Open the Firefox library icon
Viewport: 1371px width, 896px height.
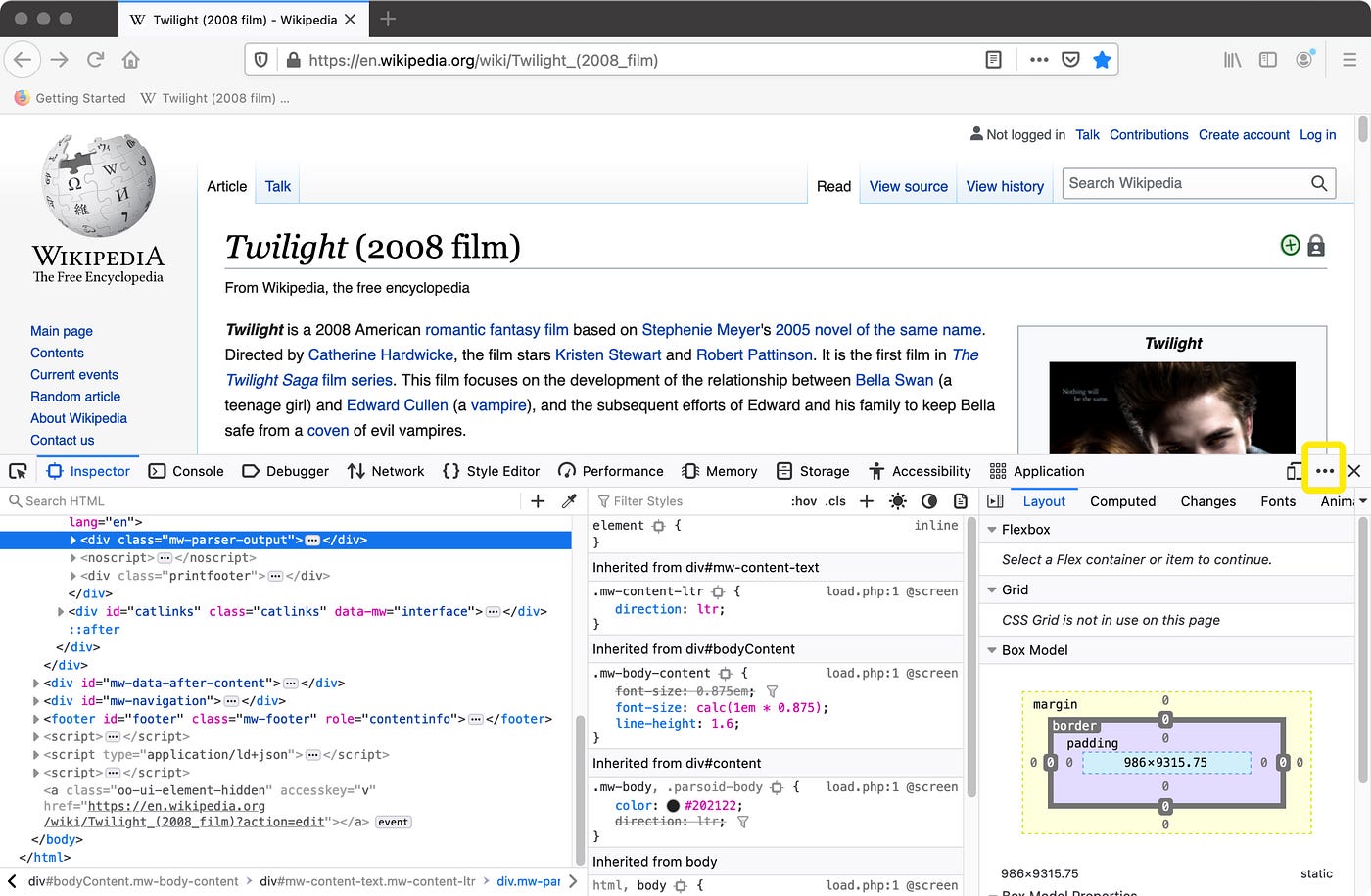coord(1232,60)
